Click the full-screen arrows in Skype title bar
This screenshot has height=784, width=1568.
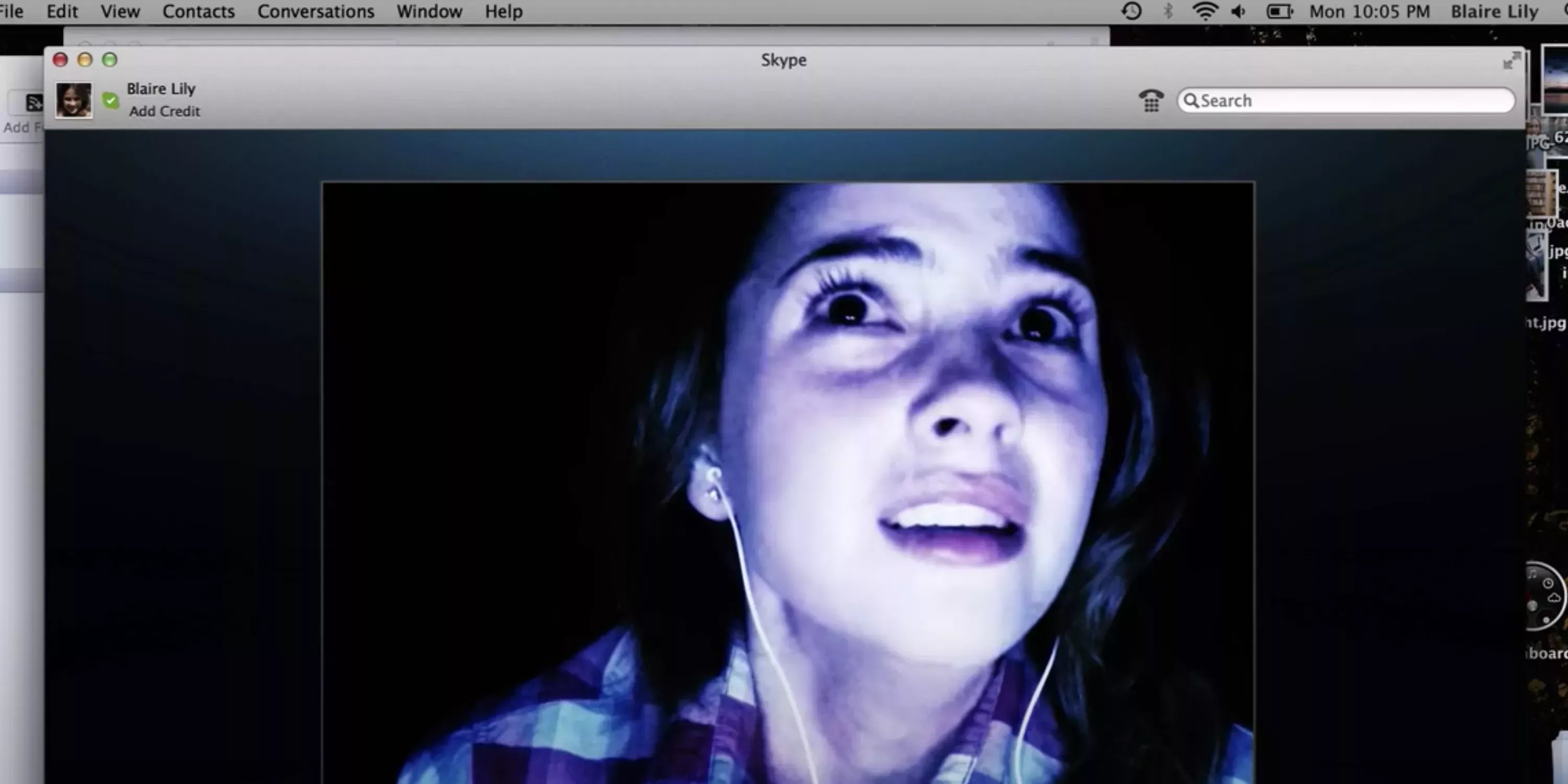pyautogui.click(x=1512, y=60)
